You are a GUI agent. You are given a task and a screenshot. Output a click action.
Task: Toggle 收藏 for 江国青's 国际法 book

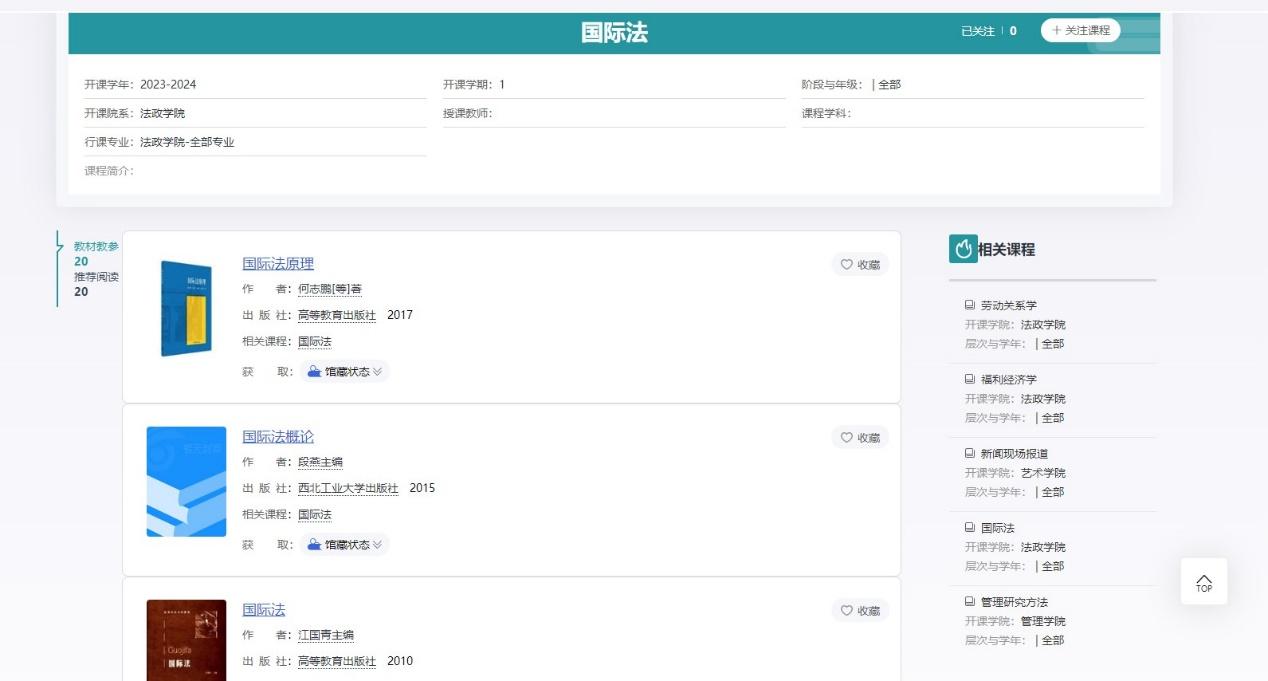(860, 611)
